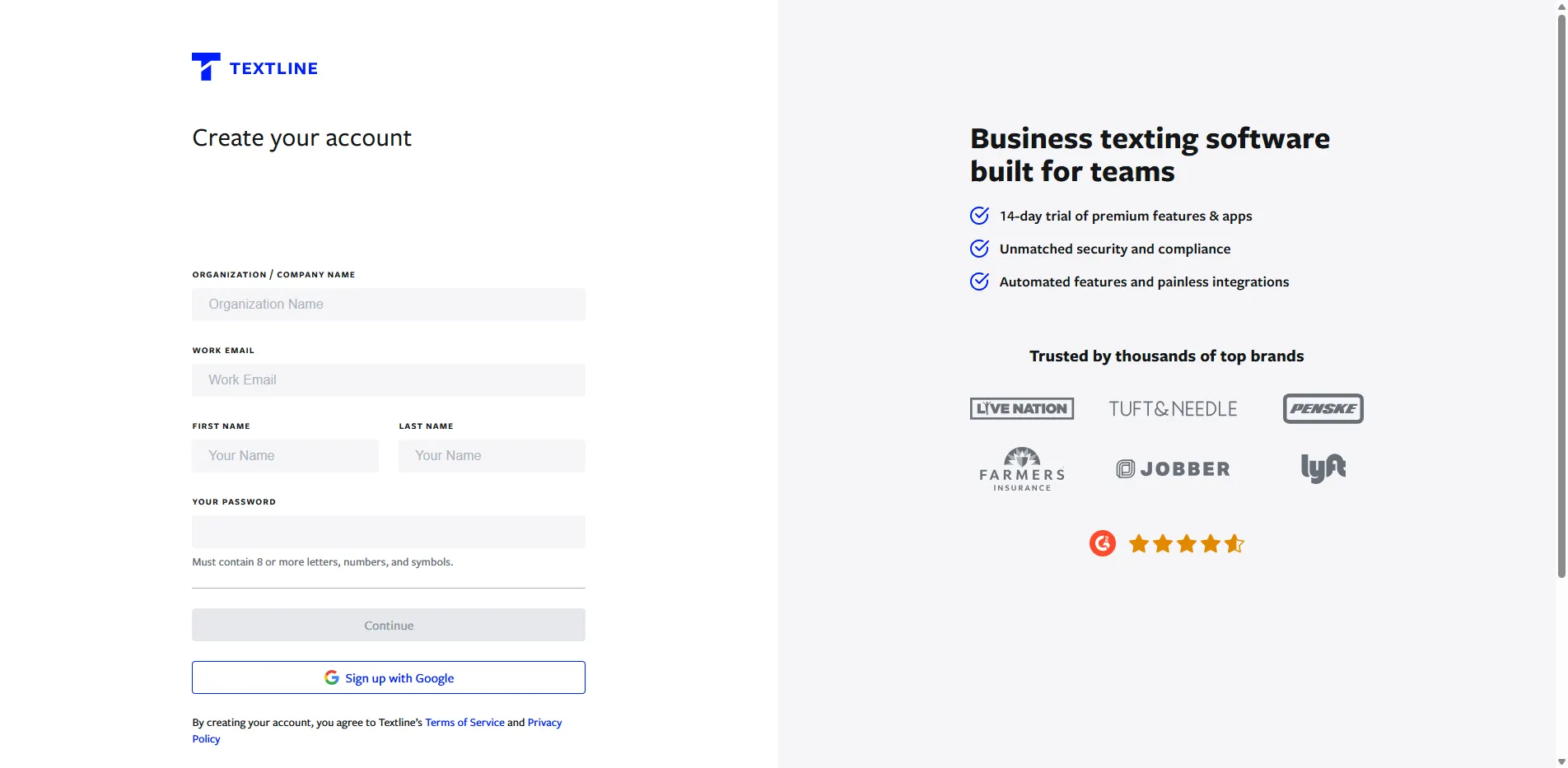The width and height of the screenshot is (1568, 768).
Task: Click the G2 rating badge icon
Action: coord(1102,543)
